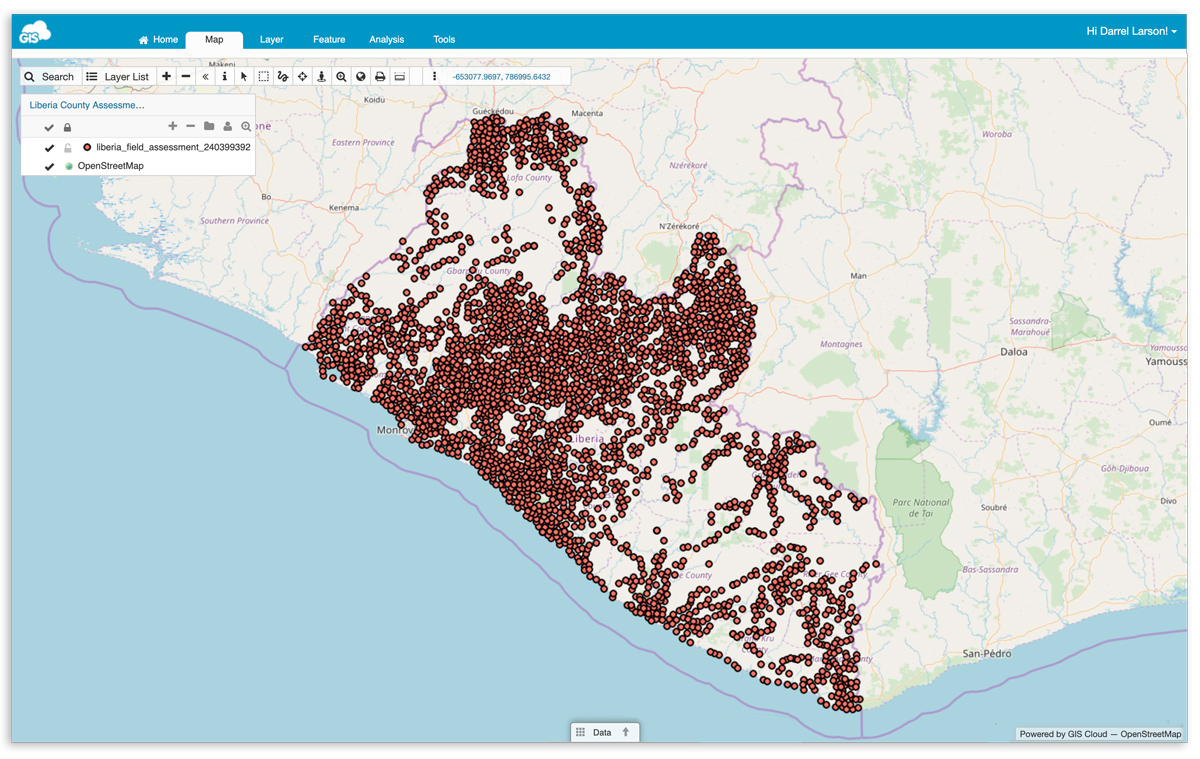1200x759 pixels.
Task: Click the add folder icon in layer panel
Action: point(209,127)
